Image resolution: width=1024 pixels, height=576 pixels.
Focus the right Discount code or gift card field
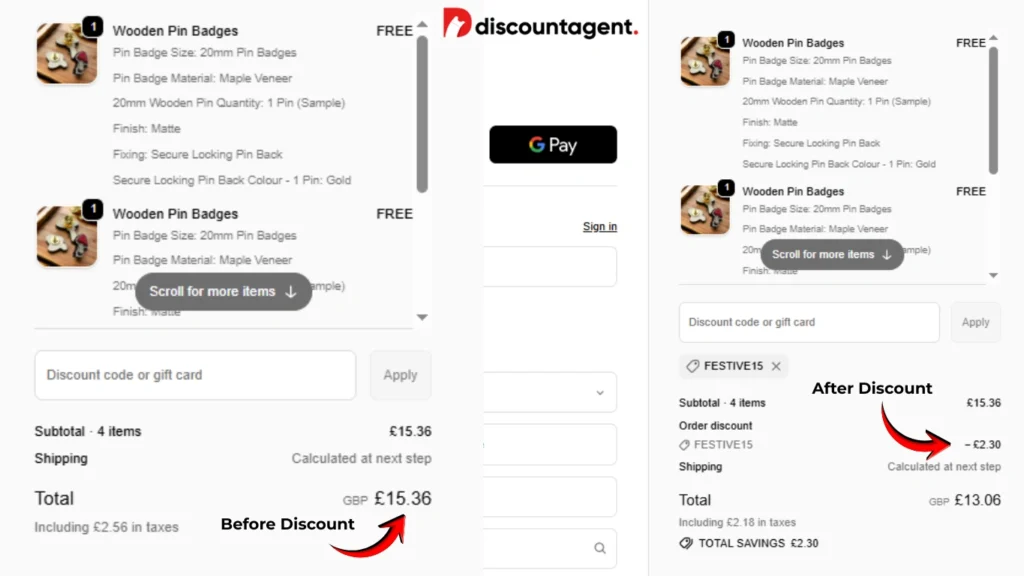point(809,322)
